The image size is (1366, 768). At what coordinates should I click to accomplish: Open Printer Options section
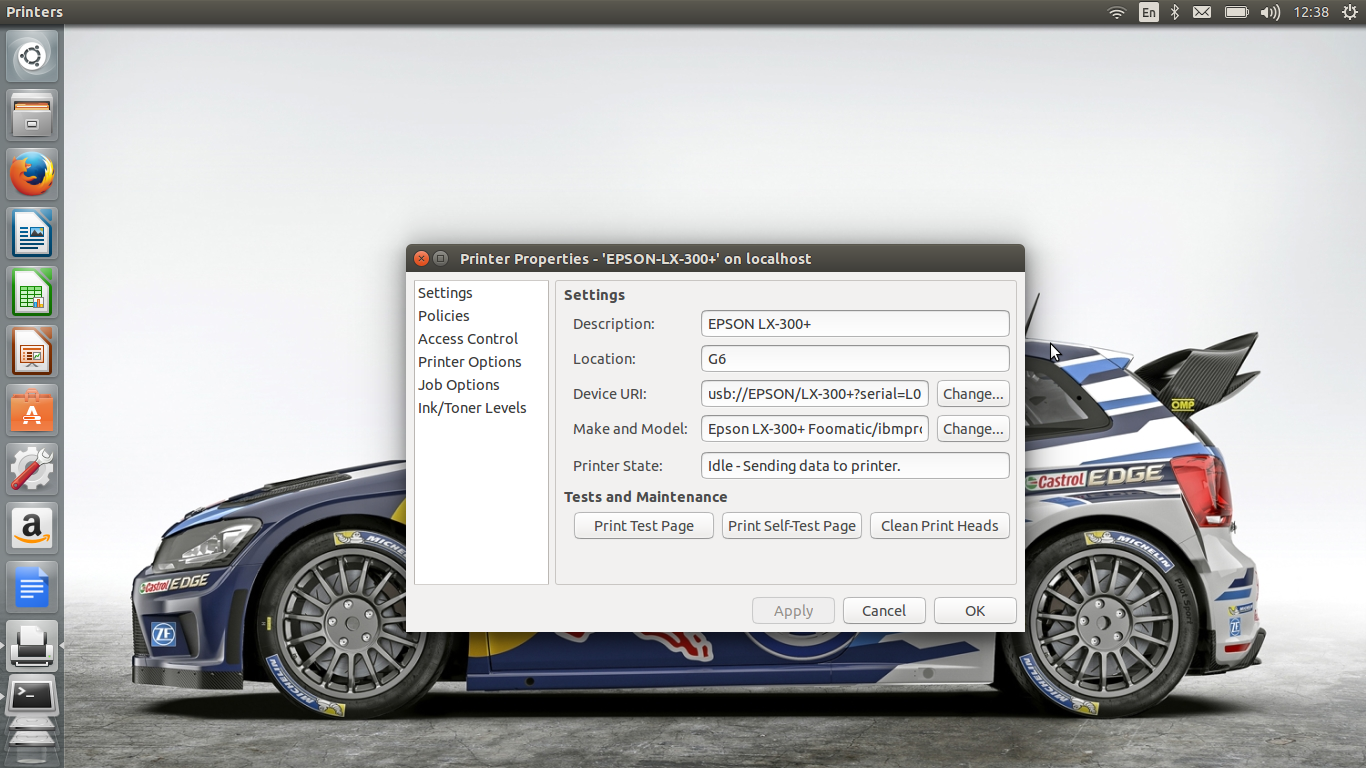pyautogui.click(x=470, y=362)
